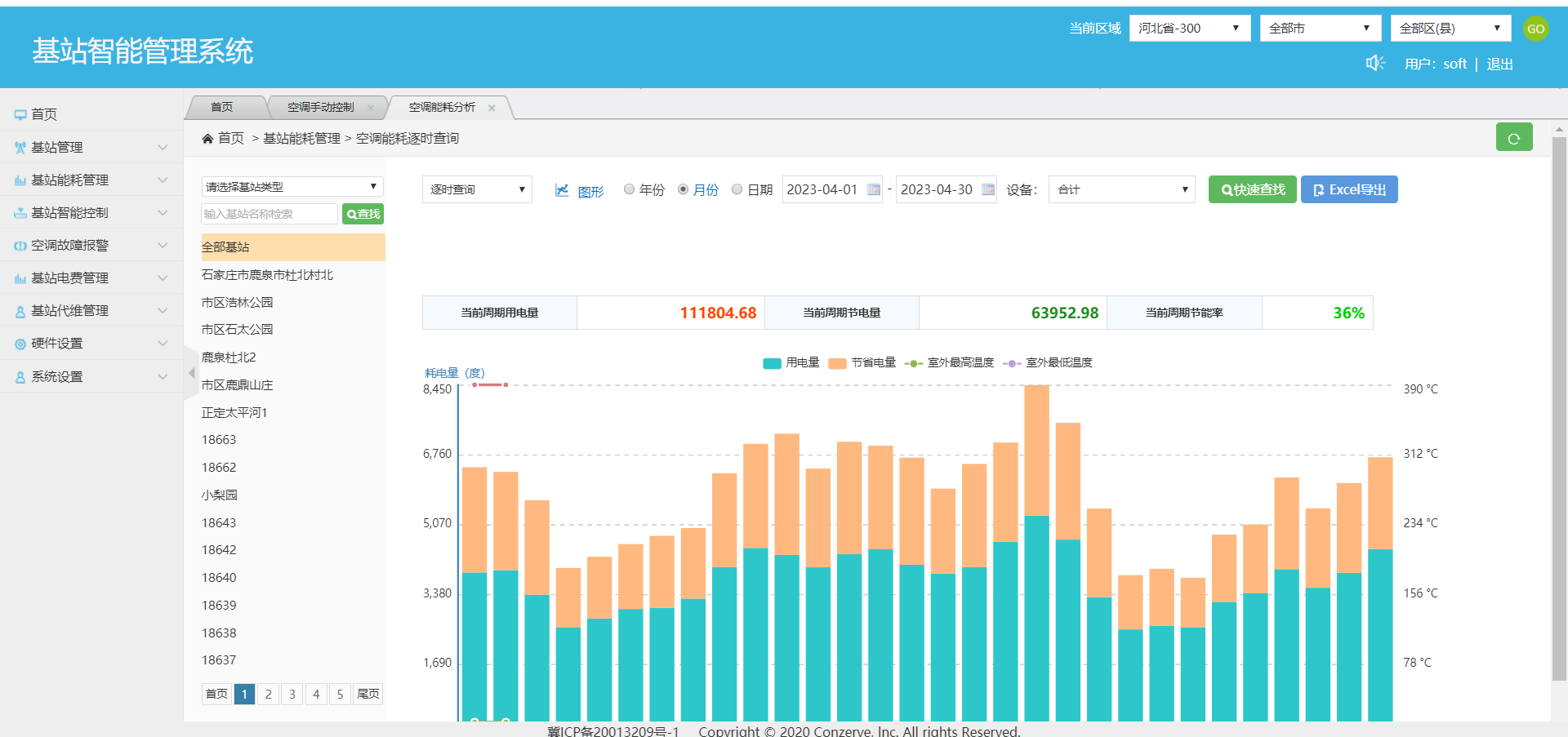Click the 基站电费管理 chart icon

click(x=20, y=278)
